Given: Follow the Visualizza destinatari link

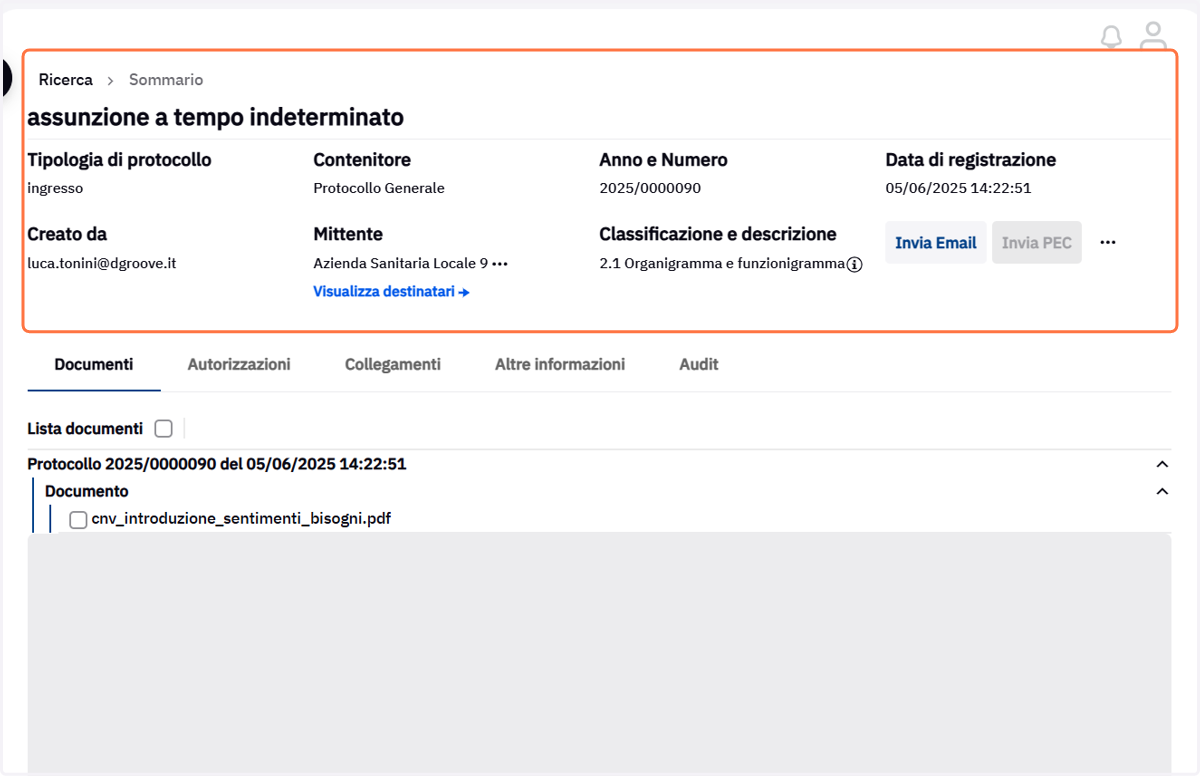Looking at the screenshot, I should [392, 292].
